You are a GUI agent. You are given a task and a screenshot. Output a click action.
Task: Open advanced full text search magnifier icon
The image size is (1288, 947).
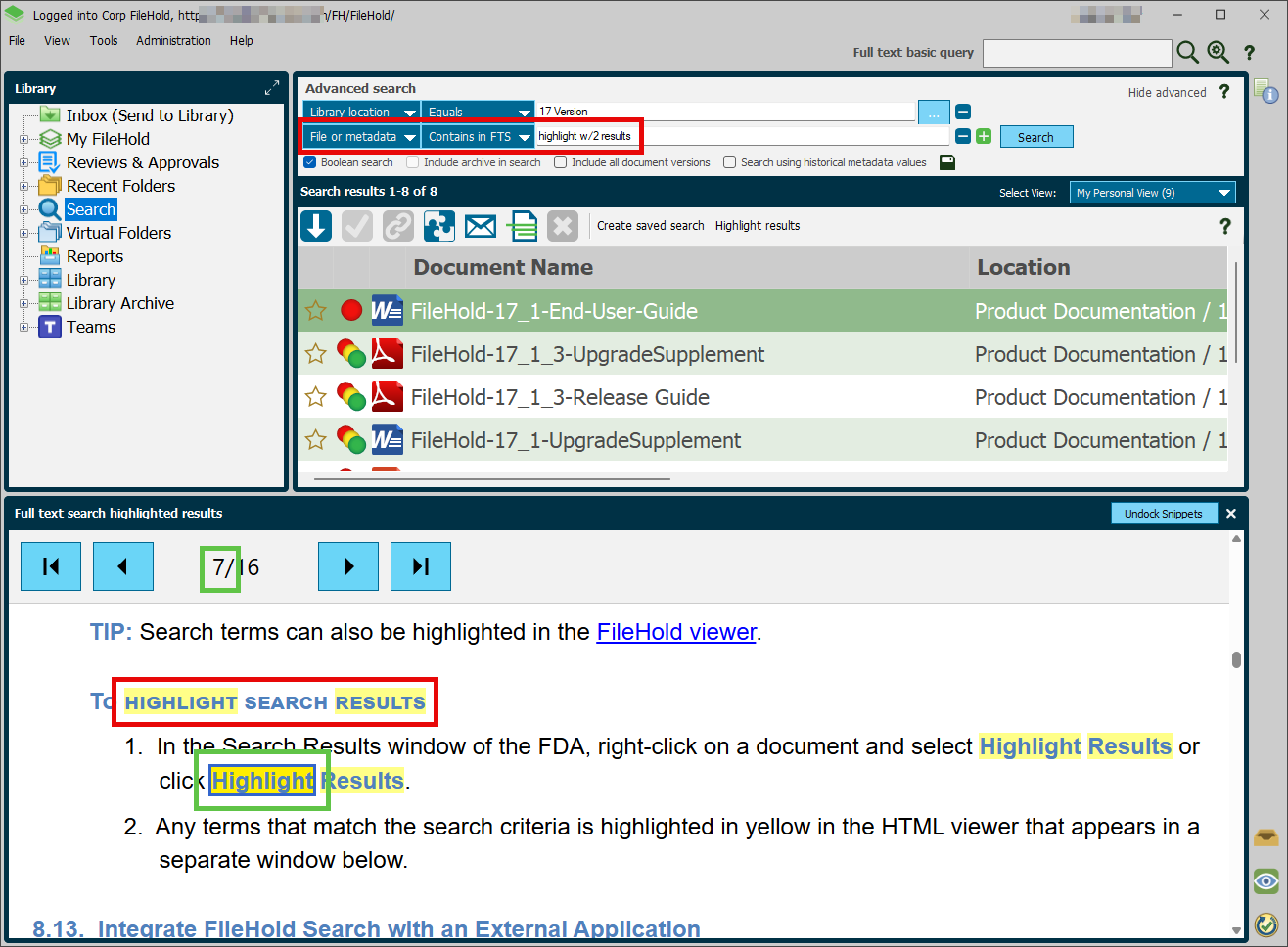[1218, 53]
